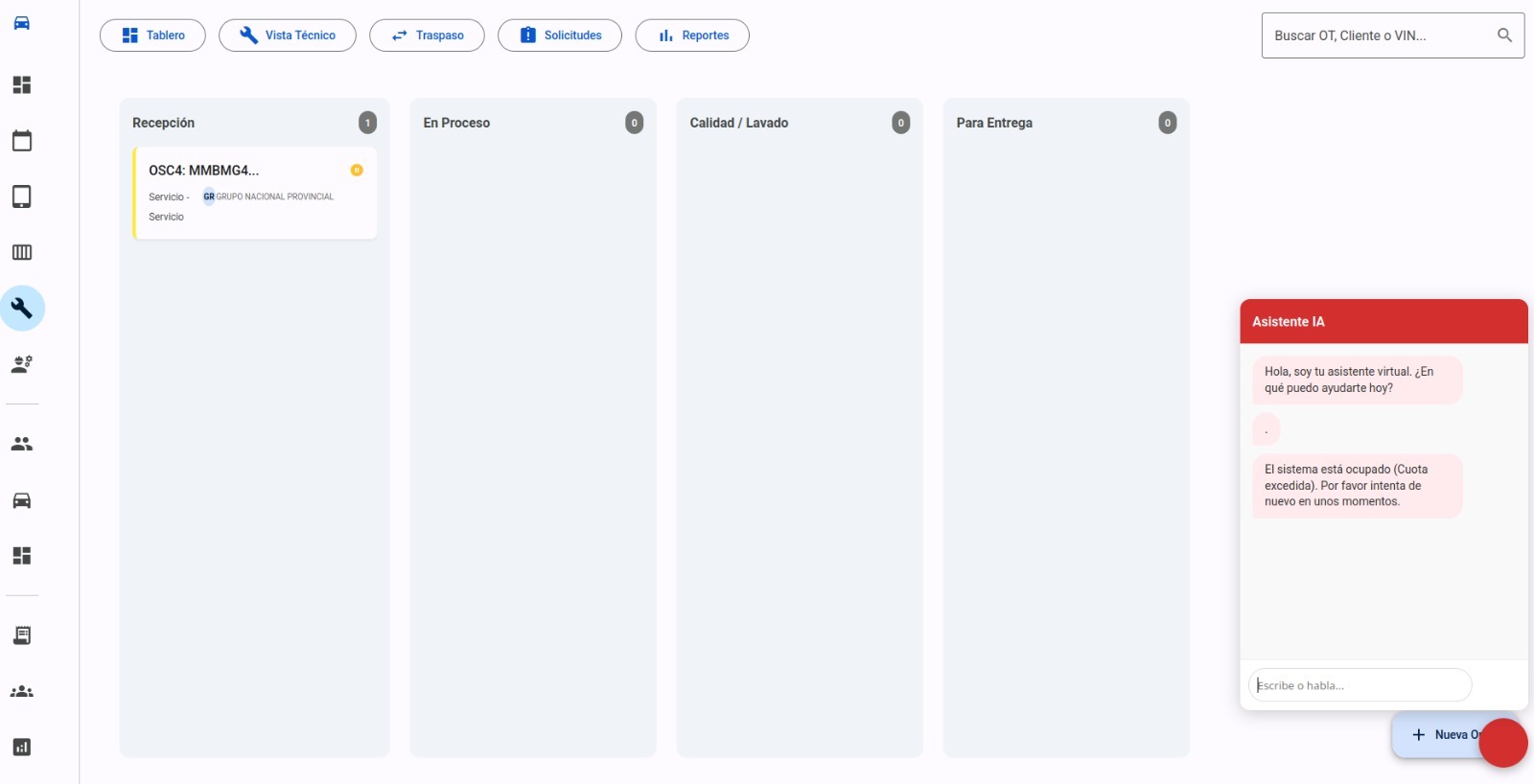The width and height of the screenshot is (1534, 784).
Task: Click the three-person group icon in sidebar
Action: pos(21,692)
